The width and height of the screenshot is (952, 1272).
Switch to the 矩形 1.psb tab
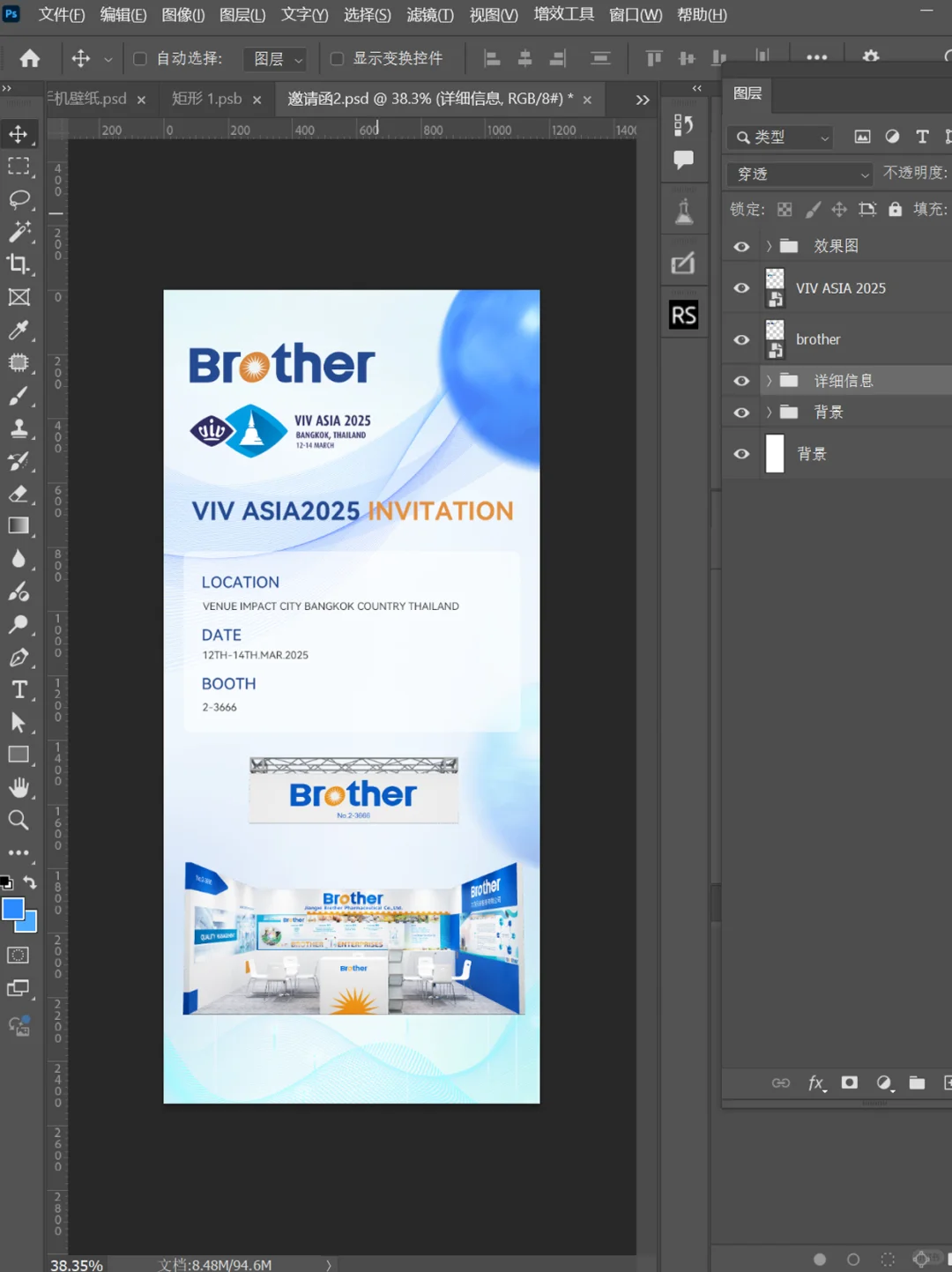(x=207, y=99)
